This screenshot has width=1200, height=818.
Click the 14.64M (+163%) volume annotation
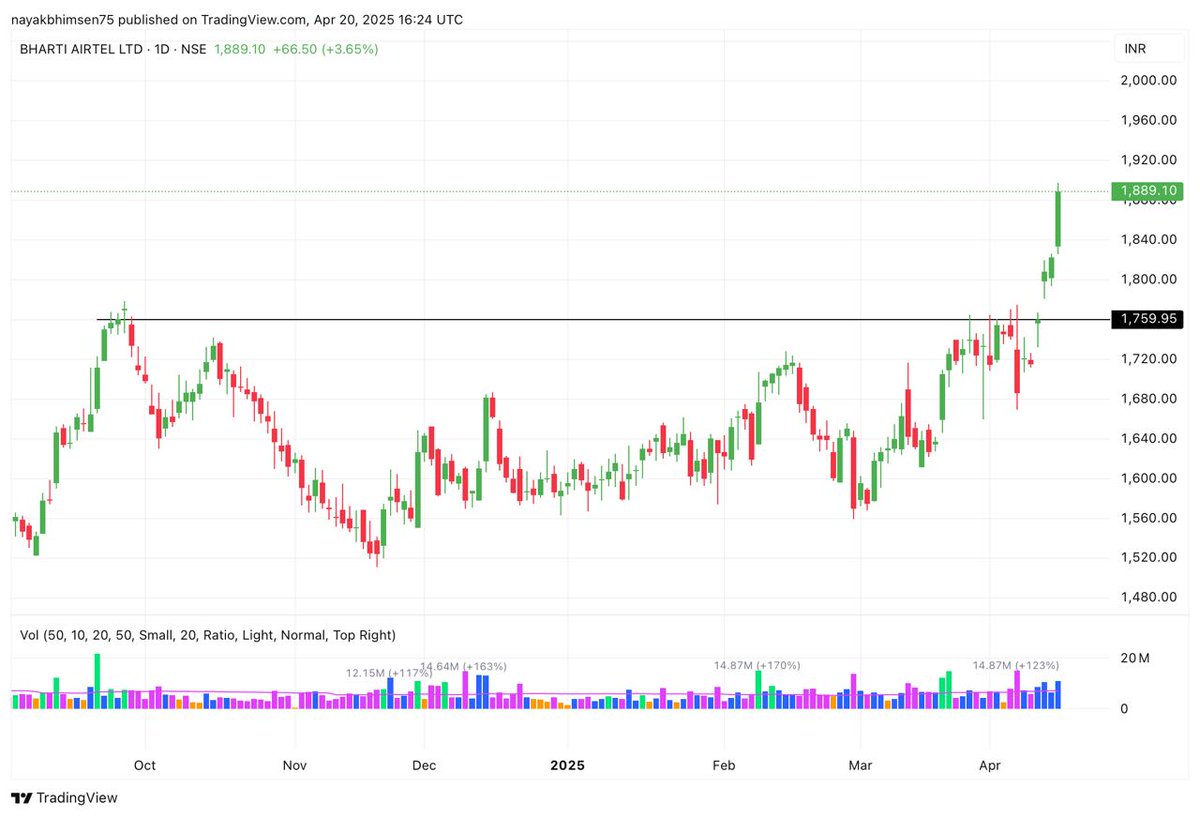click(463, 666)
